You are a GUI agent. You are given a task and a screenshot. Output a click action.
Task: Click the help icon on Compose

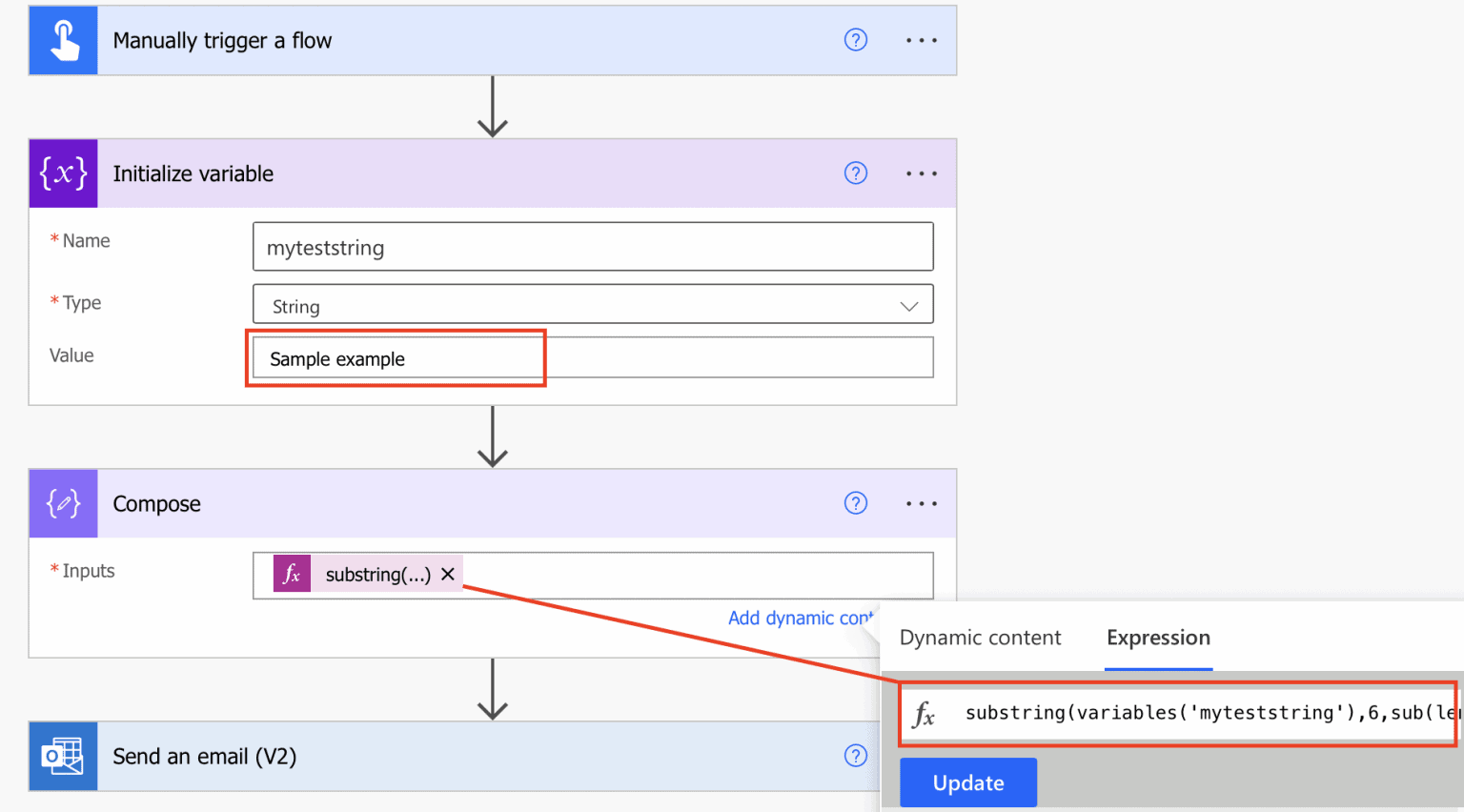pyautogui.click(x=855, y=503)
